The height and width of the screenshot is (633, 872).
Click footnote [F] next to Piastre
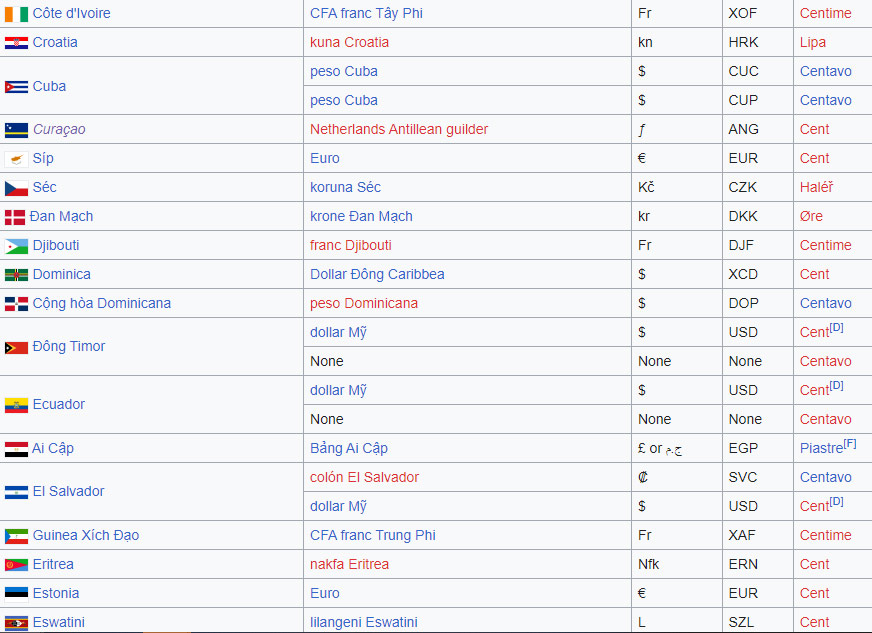[x=850, y=443]
